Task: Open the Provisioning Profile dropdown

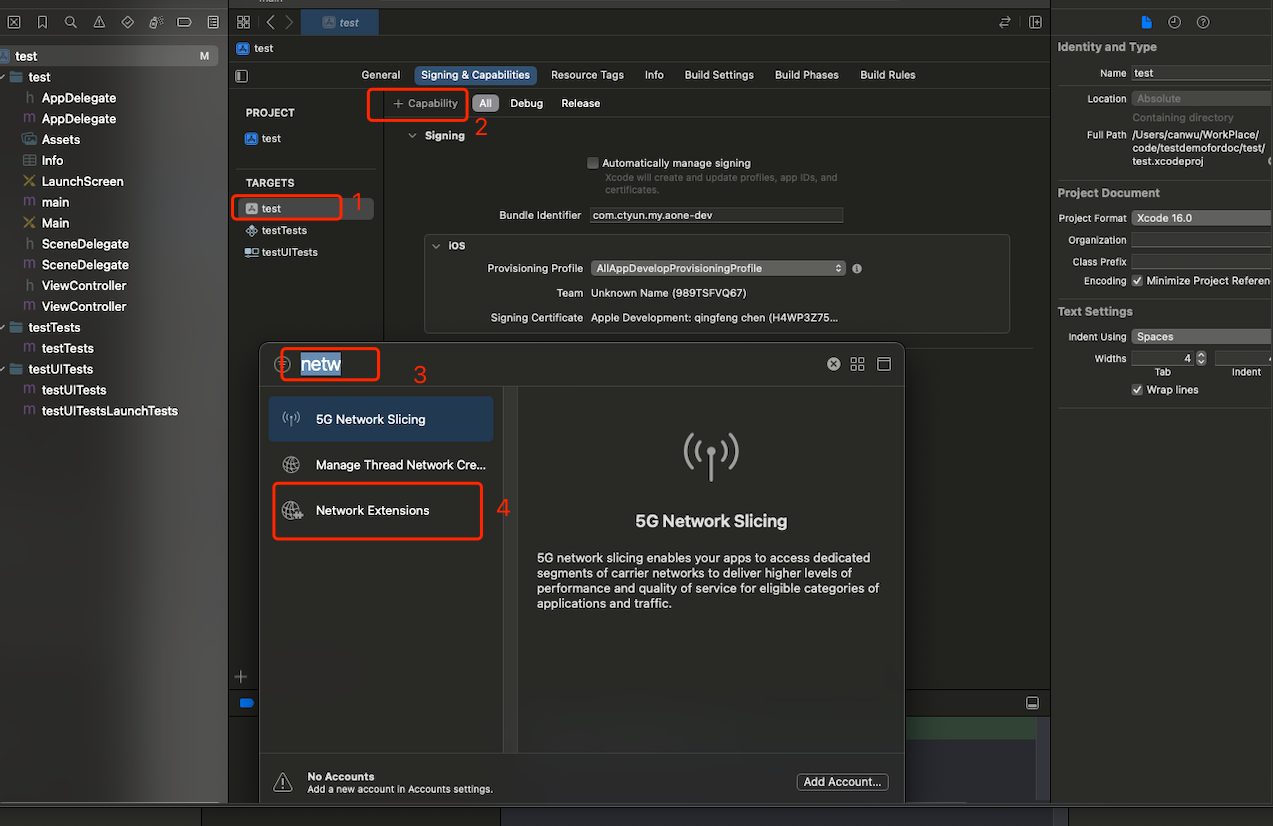Action: [x=718, y=268]
